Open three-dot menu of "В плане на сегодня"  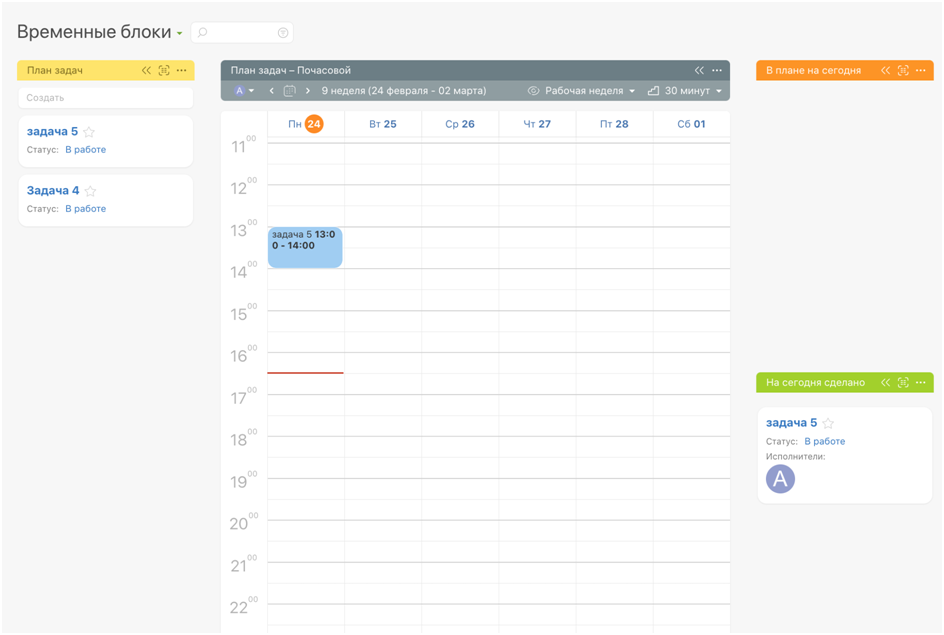point(921,71)
